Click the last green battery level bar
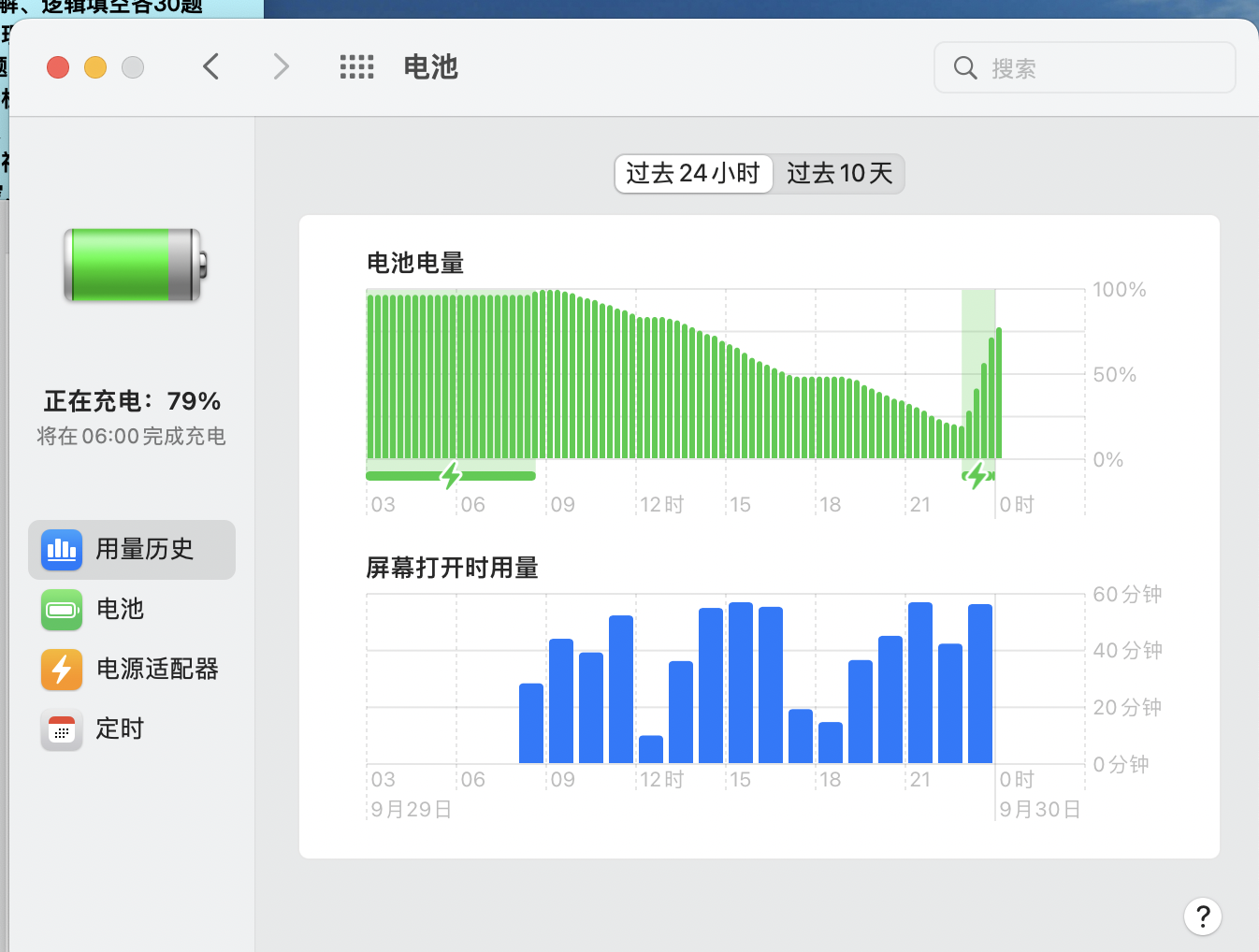 point(999,393)
